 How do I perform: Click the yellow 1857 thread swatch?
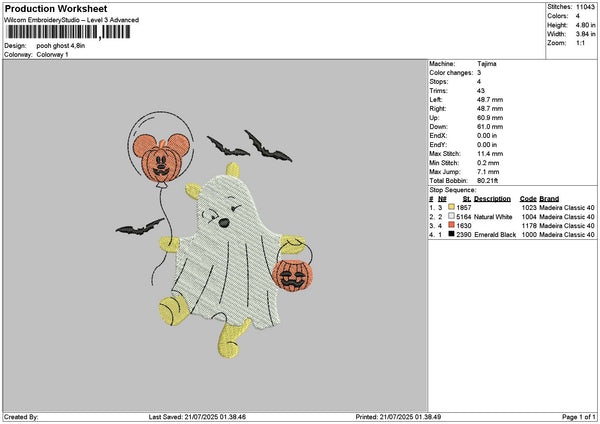[x=452, y=207]
